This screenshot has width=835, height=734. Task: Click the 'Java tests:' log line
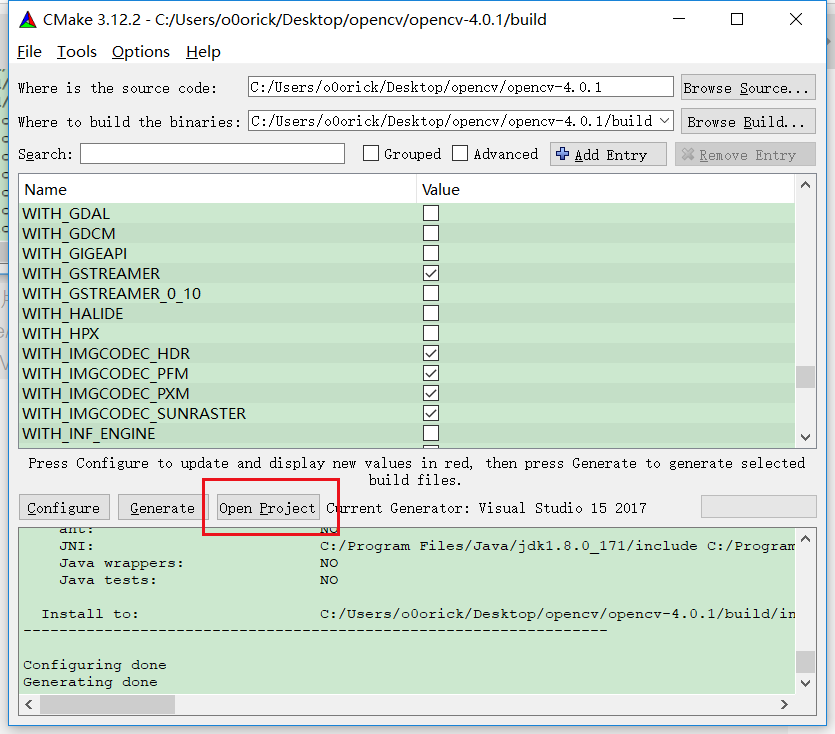[x=108, y=580]
